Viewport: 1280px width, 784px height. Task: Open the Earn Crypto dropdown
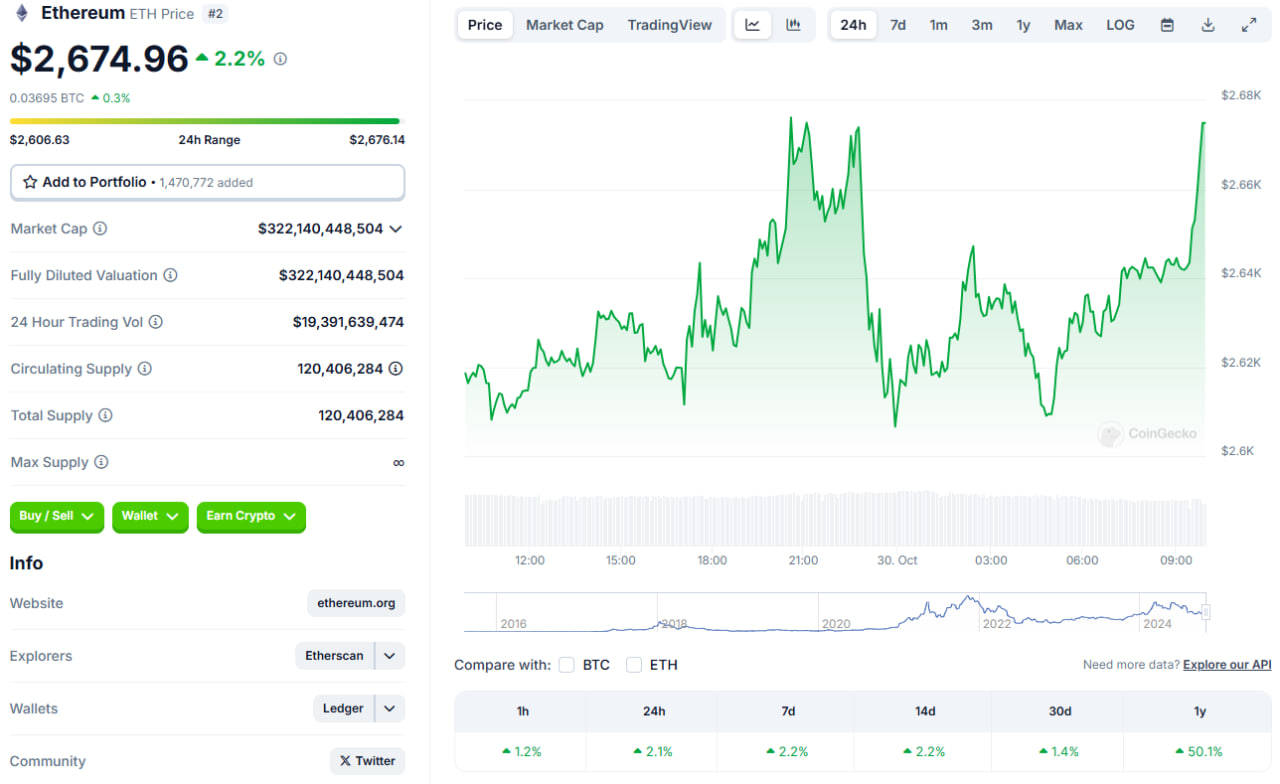(x=251, y=516)
